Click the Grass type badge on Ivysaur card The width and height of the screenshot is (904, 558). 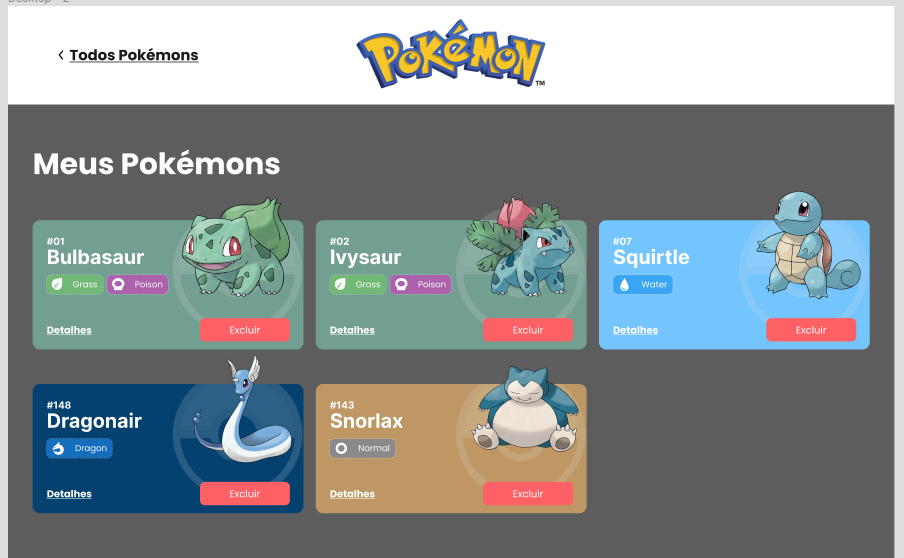358,284
